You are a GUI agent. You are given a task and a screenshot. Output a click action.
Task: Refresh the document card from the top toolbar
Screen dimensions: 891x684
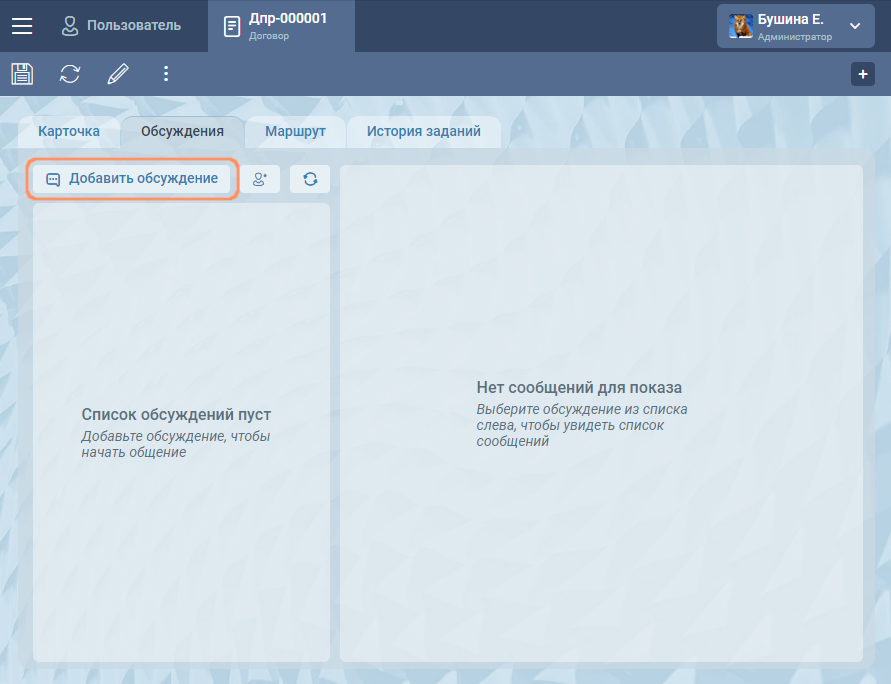click(x=70, y=74)
